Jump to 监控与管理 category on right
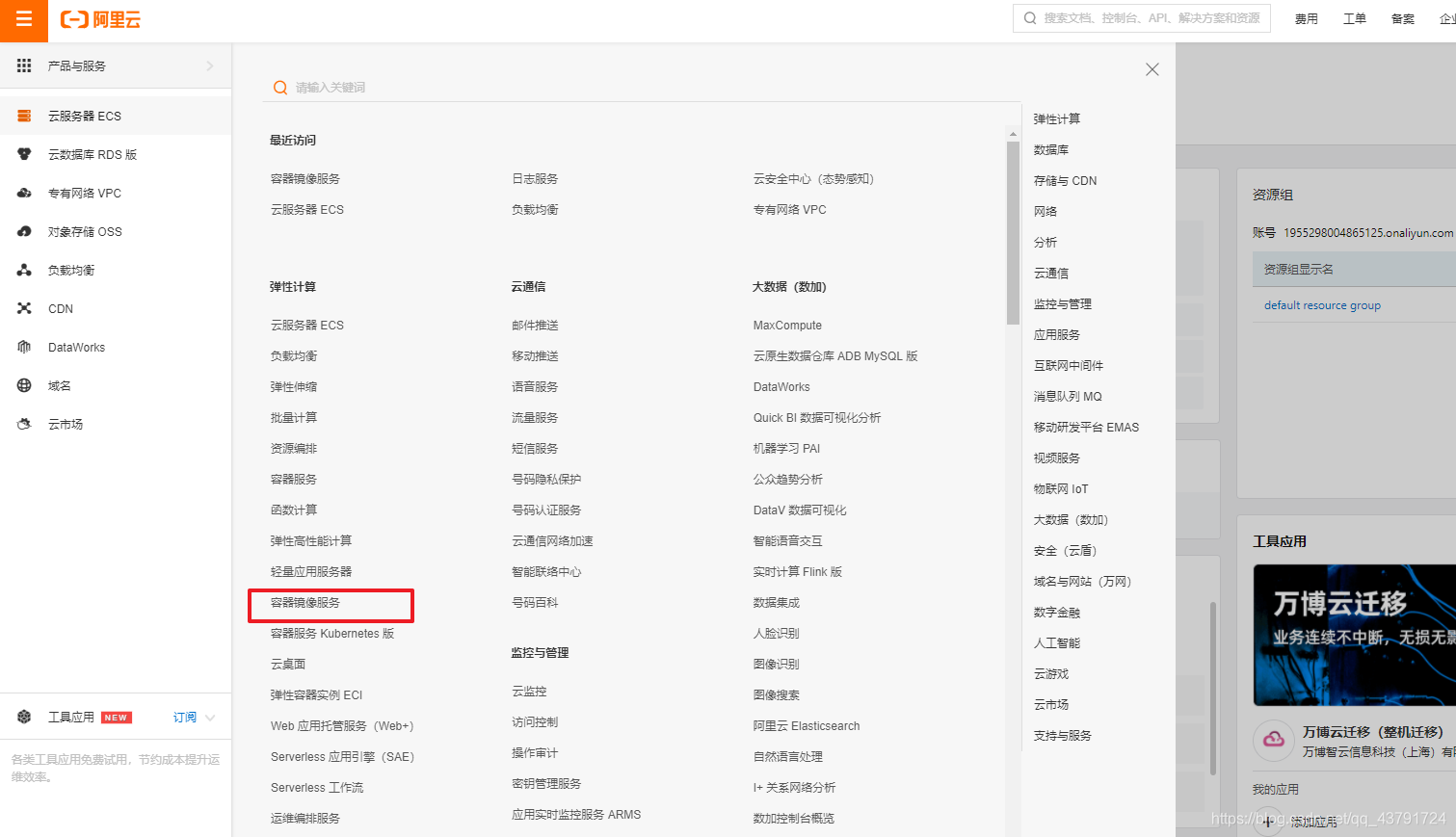This screenshot has width=1456, height=837. 1063,304
